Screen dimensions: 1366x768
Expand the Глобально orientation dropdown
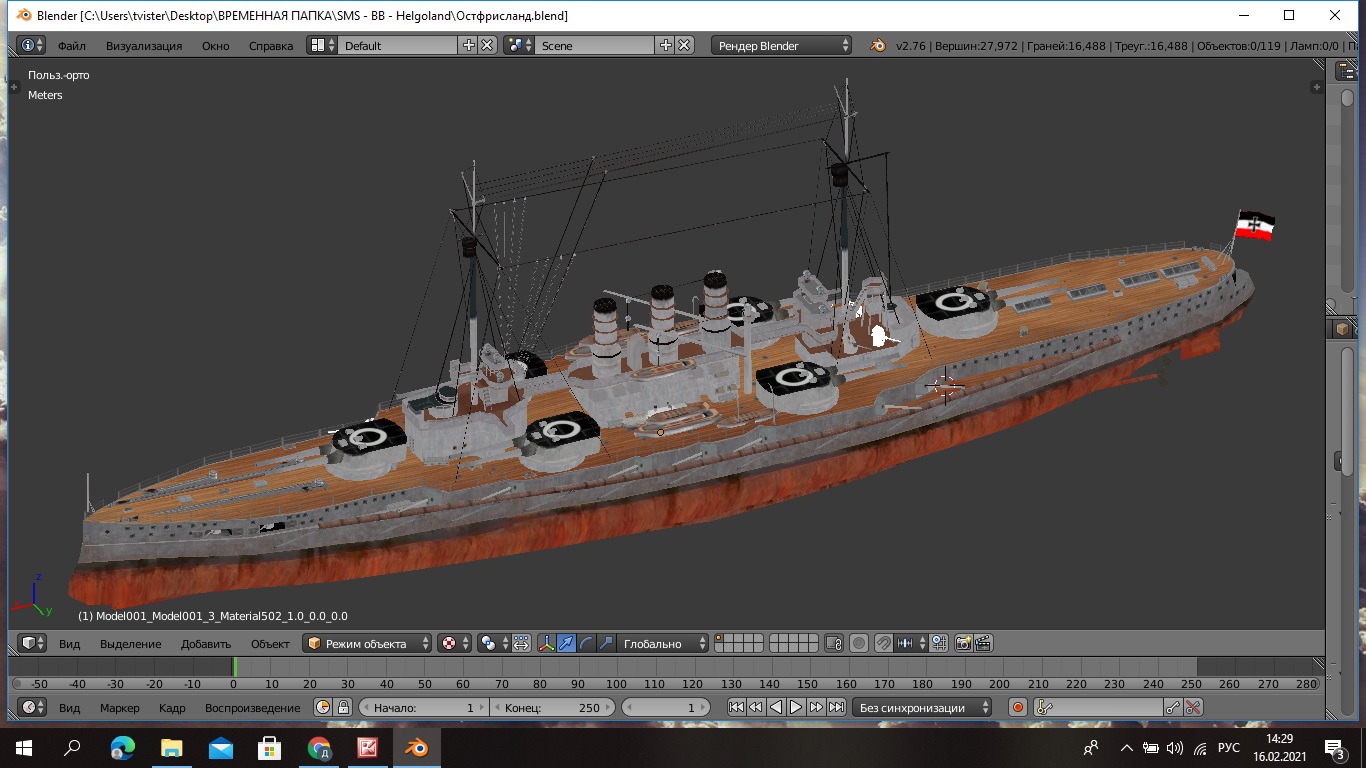click(662, 643)
